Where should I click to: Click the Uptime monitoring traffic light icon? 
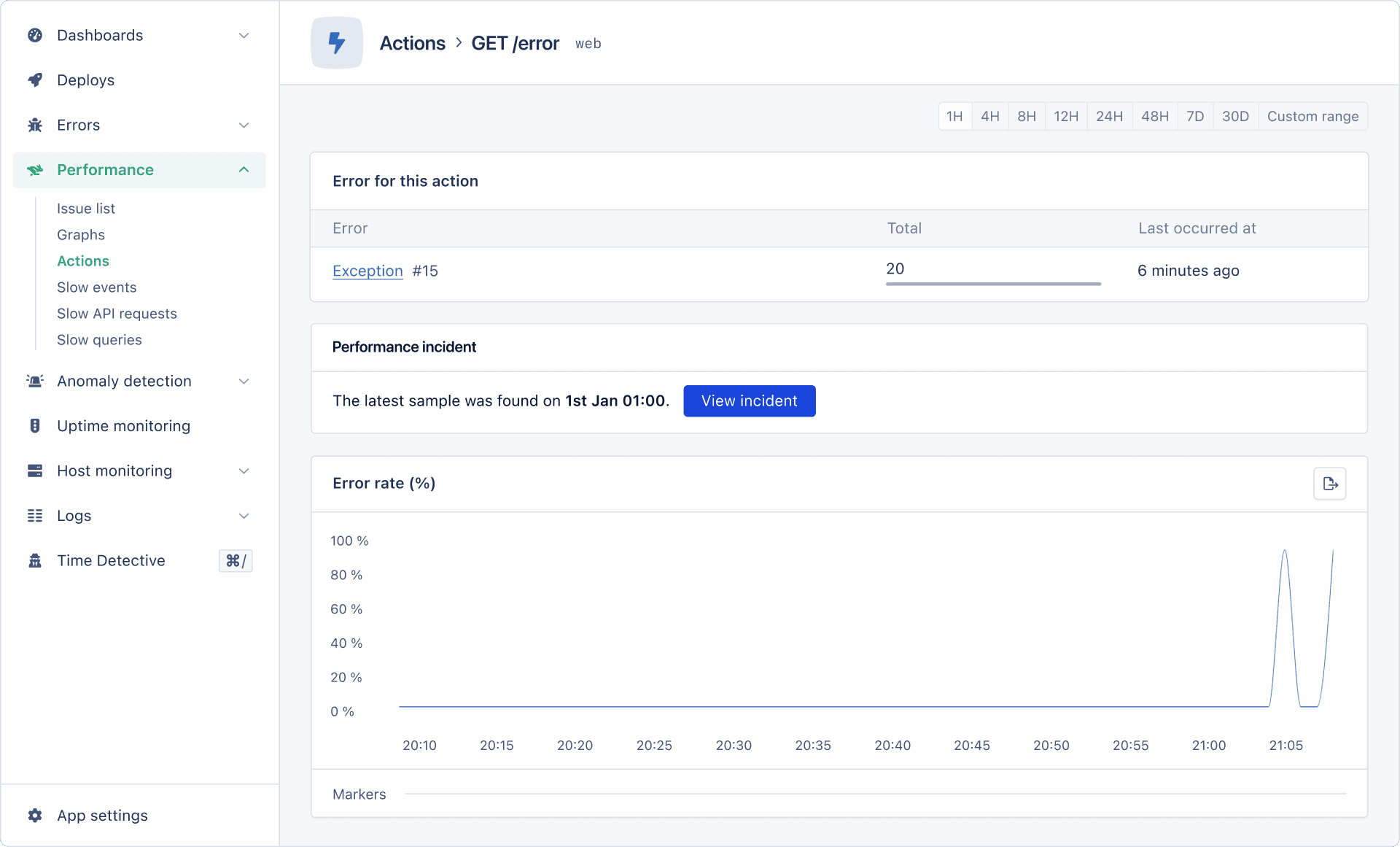[x=35, y=426]
